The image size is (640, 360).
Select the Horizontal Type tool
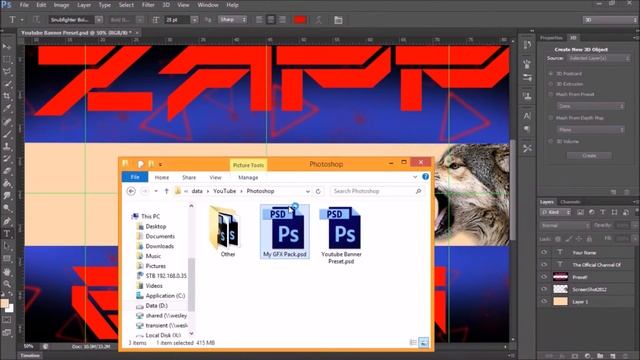[7, 234]
